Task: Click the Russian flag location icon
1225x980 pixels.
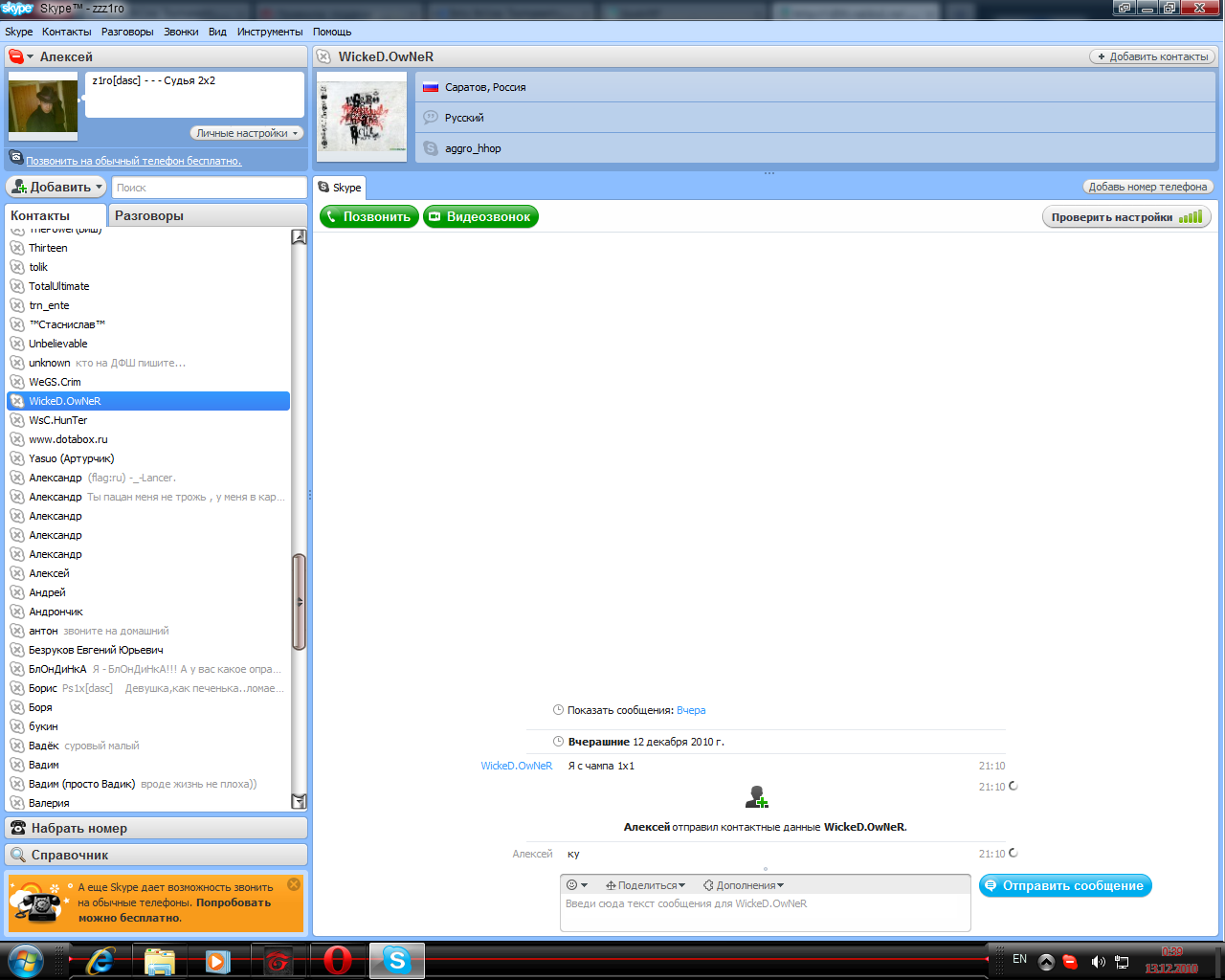Action: (431, 87)
